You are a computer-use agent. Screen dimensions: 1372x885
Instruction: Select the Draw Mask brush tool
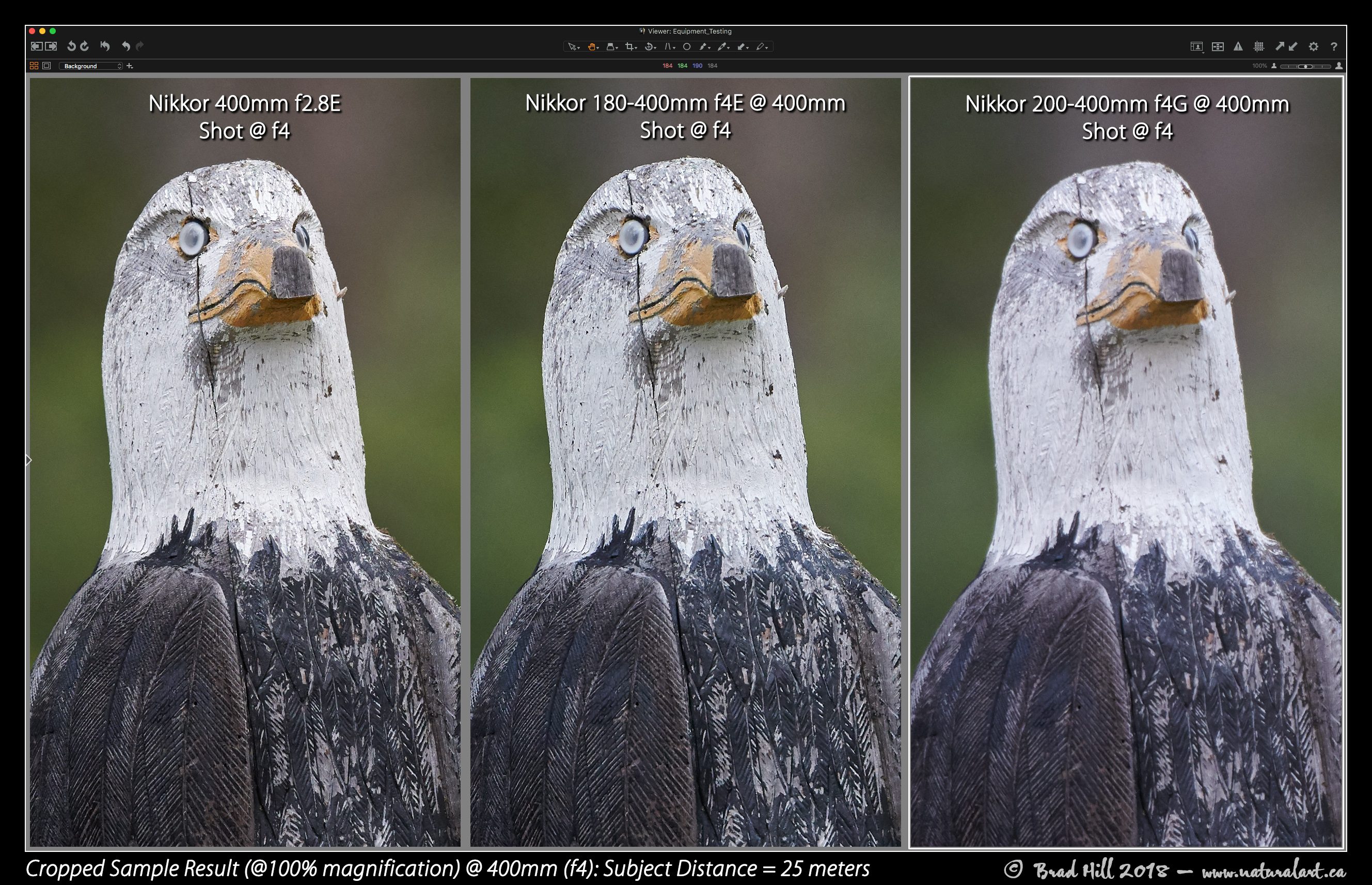[x=703, y=47]
